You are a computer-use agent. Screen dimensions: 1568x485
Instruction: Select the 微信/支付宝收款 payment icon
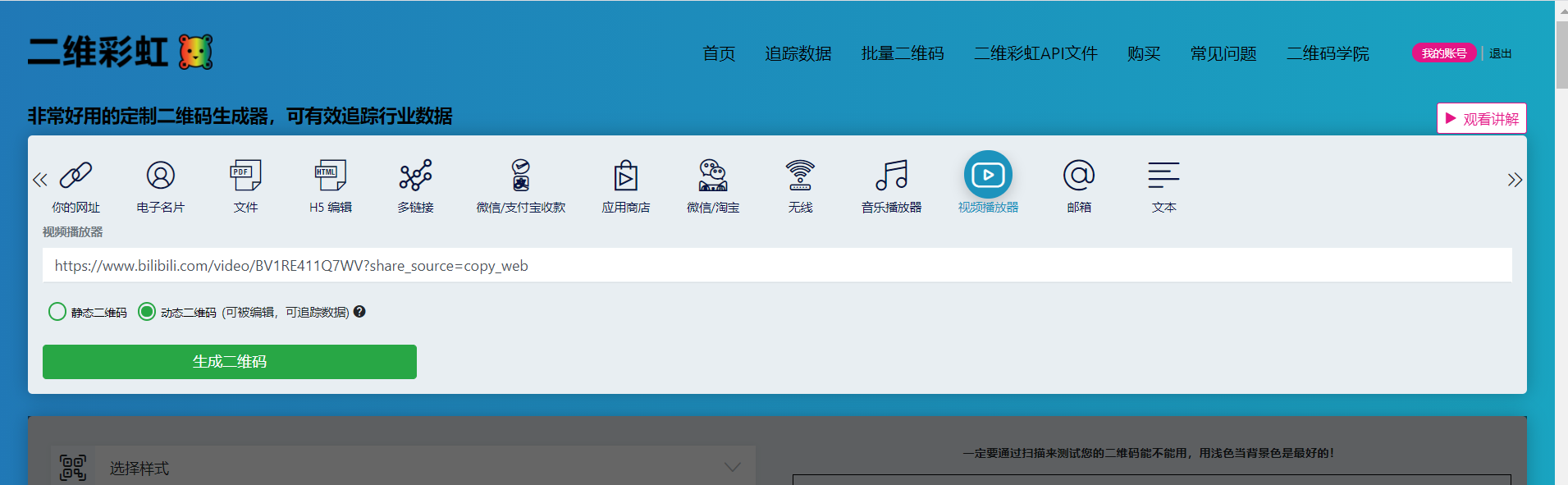point(521,175)
